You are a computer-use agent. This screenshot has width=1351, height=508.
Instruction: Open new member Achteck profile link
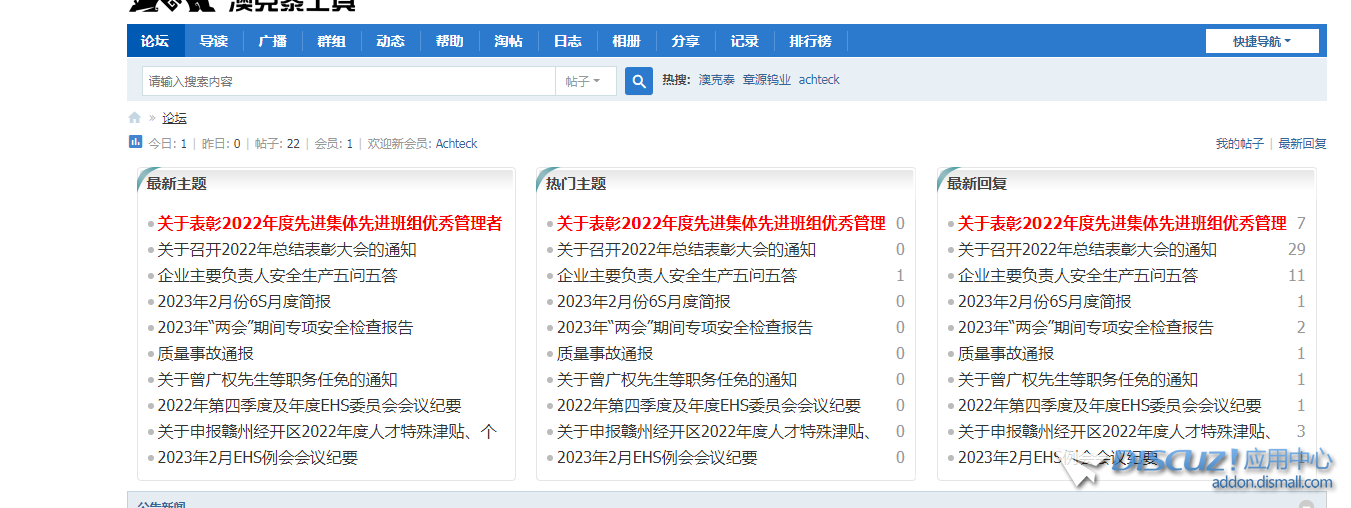pos(457,144)
